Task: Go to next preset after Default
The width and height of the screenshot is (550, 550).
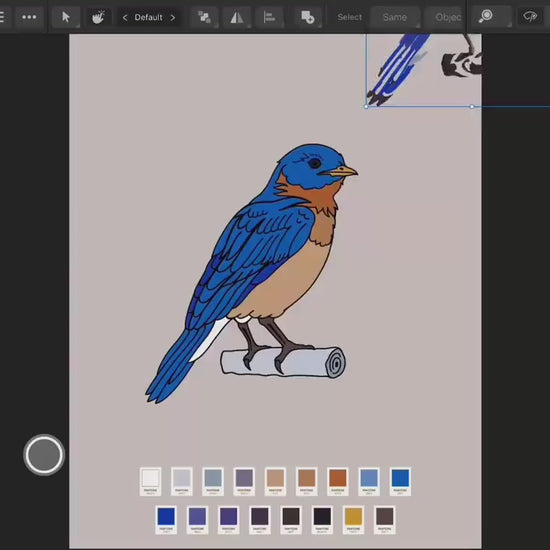Action: tap(173, 17)
